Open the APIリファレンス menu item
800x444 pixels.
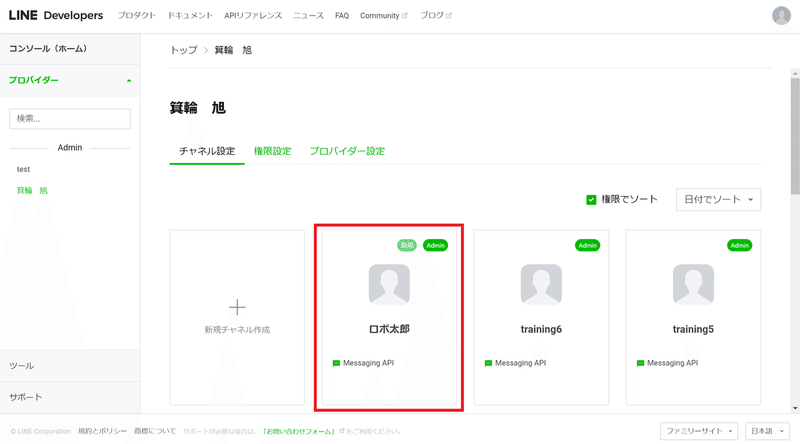pos(253,15)
